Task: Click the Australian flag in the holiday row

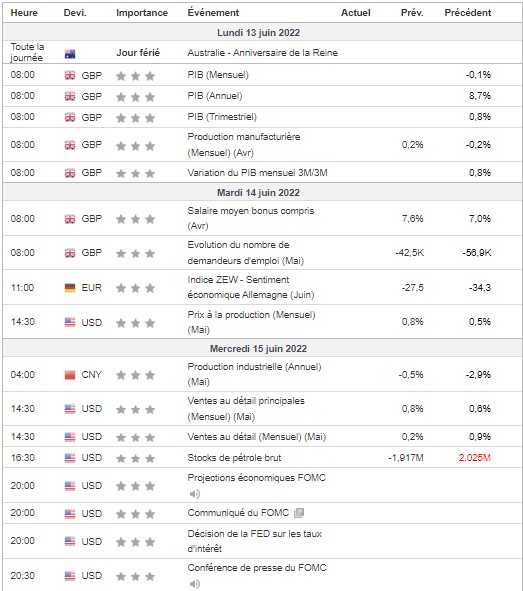Action: pyautogui.click(x=70, y=54)
